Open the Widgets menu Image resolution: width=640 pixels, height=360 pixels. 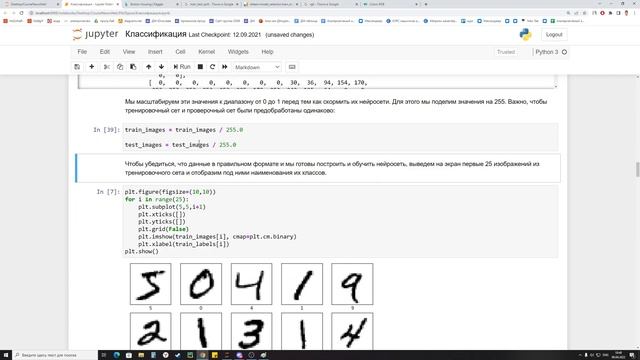238,52
